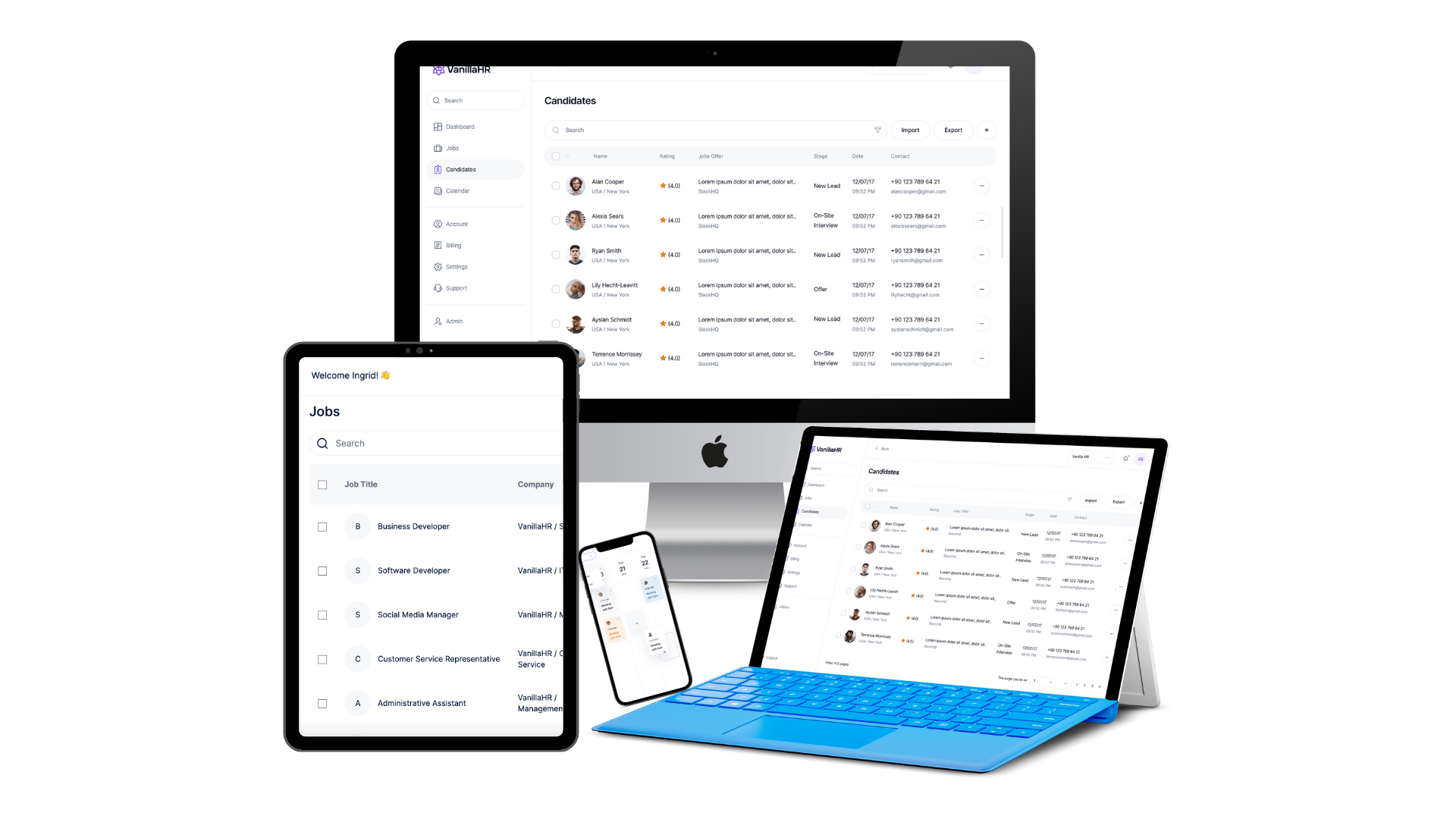Click the Candidates sidebar icon
This screenshot has width=1456, height=819.
(x=437, y=169)
